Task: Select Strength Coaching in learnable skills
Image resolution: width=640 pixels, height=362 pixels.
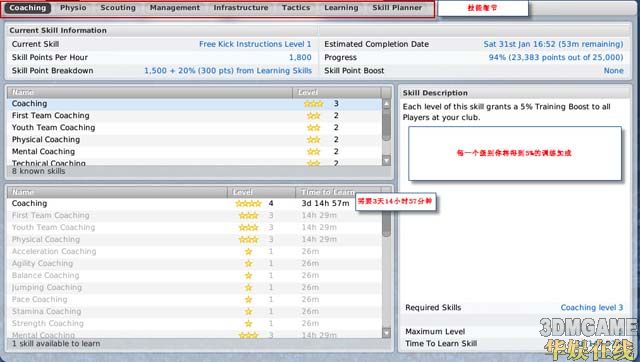Action: pyautogui.click(x=194, y=323)
